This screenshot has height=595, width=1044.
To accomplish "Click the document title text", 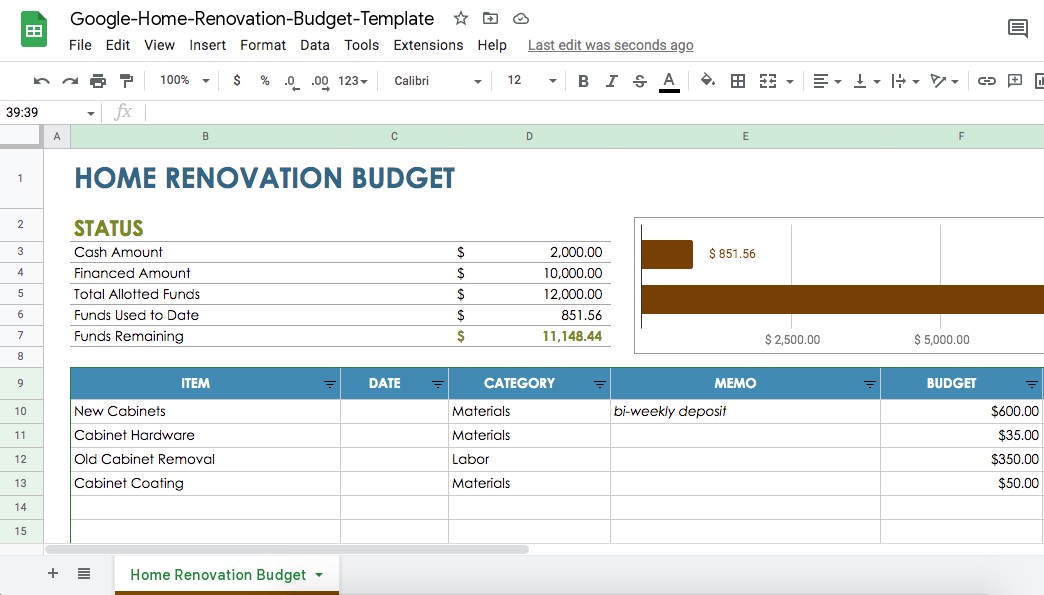I will pos(252,19).
